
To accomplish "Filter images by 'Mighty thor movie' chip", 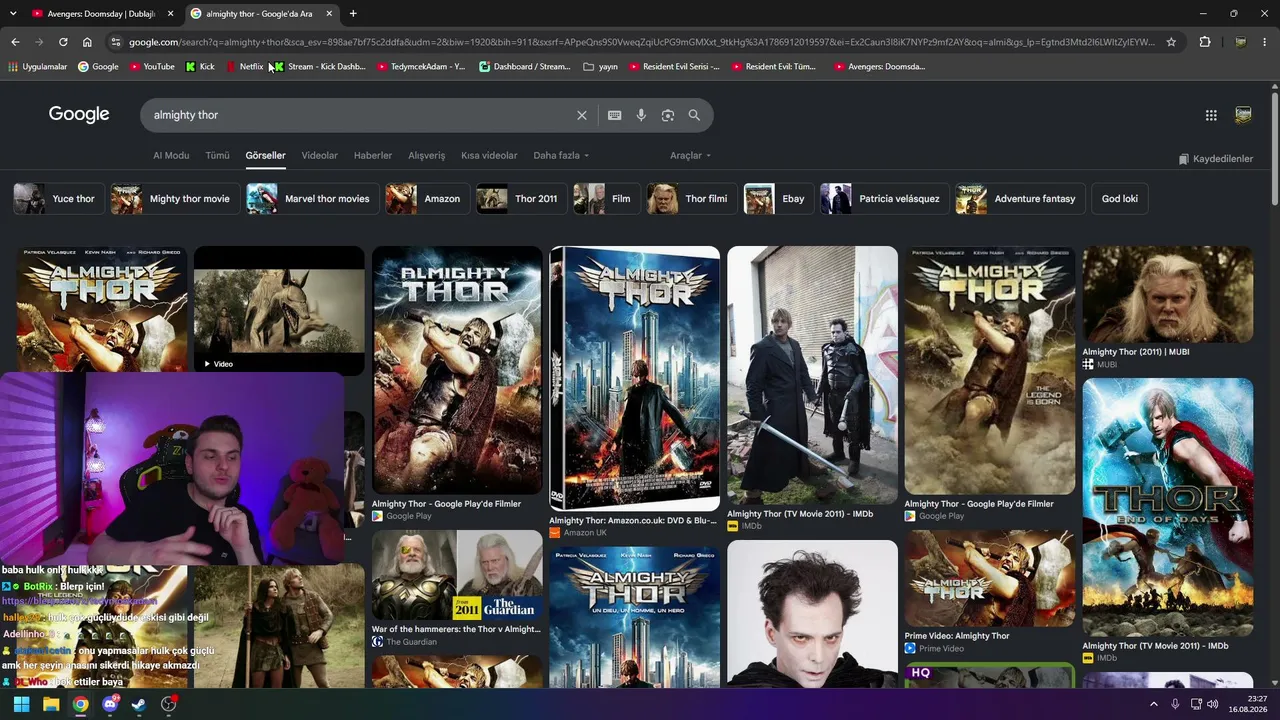I will click(x=174, y=199).
